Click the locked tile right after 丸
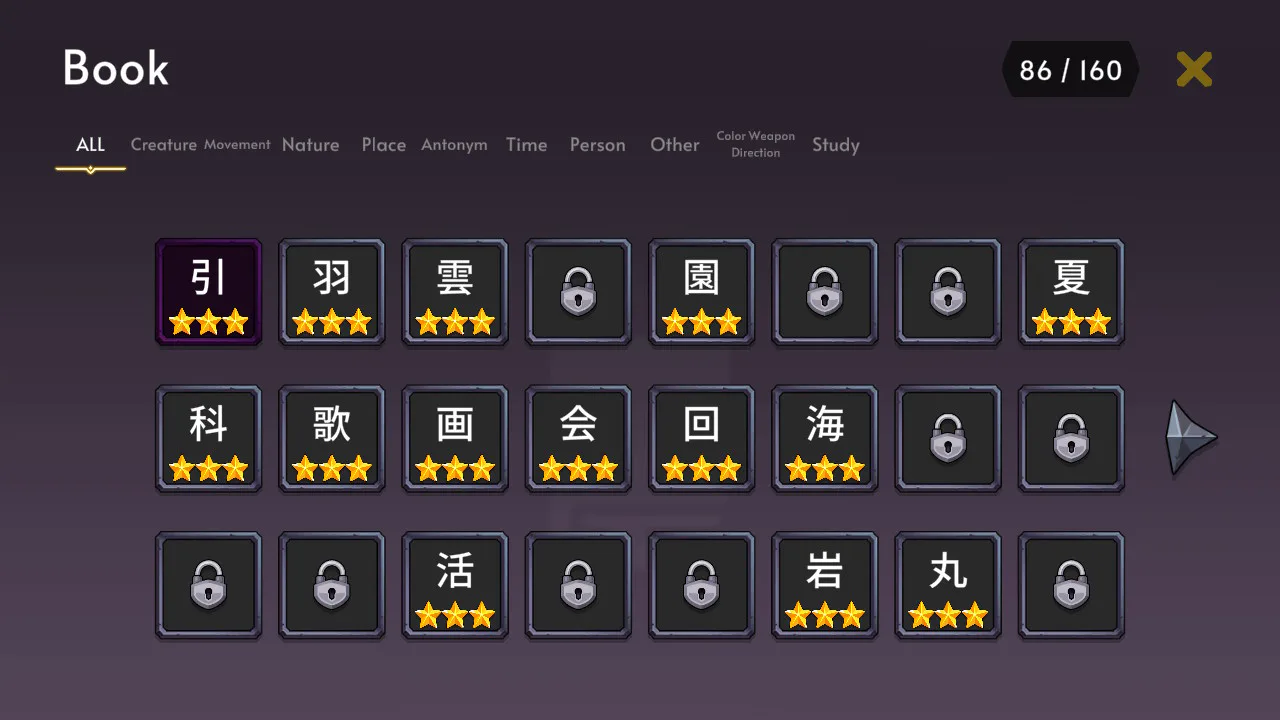 (x=1071, y=586)
